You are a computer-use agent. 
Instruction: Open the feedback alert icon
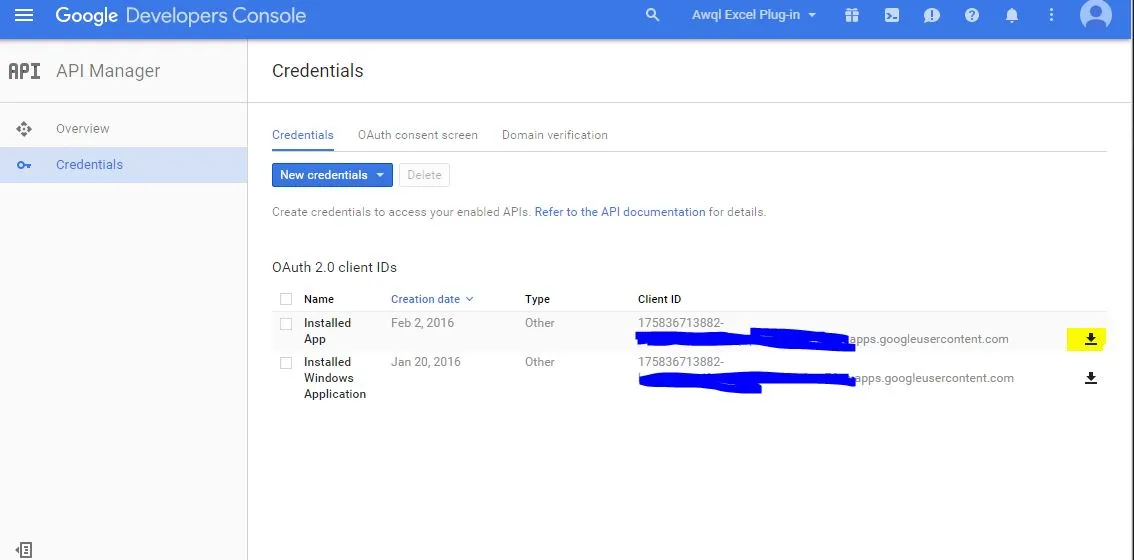pyautogui.click(x=932, y=15)
